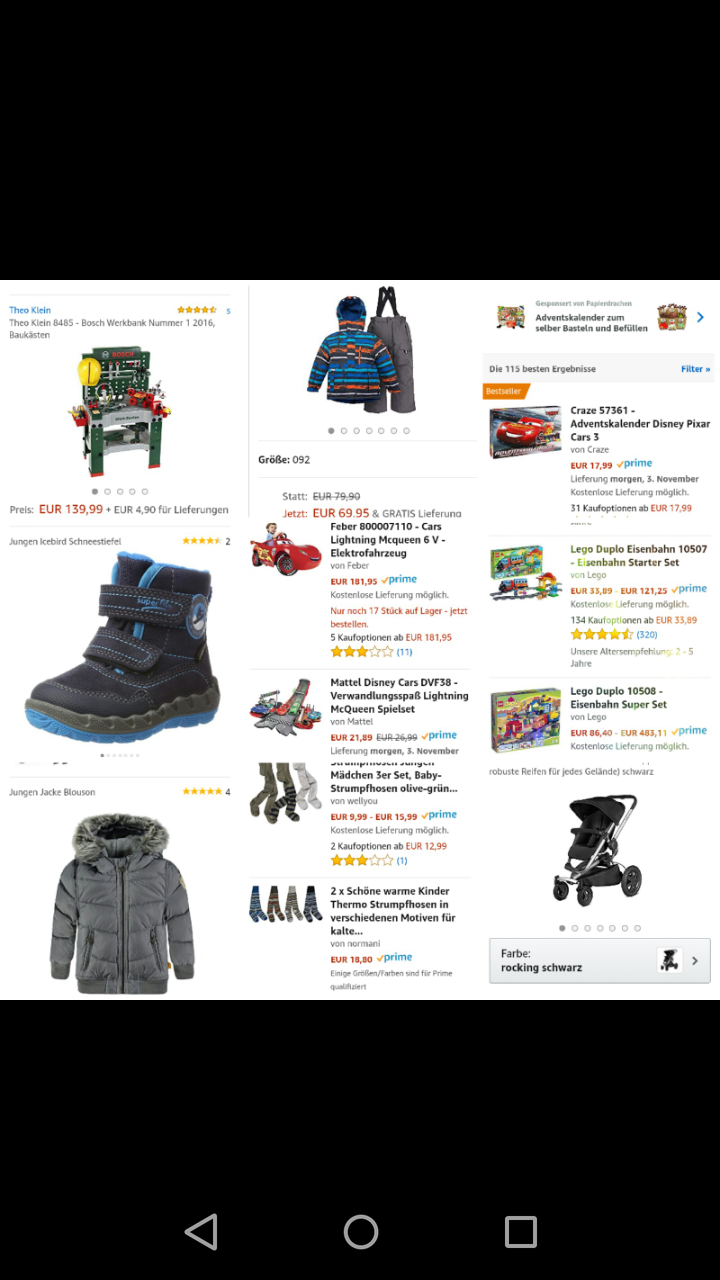Open the 11 reviews link for Feber car
This screenshot has height=1280, width=720.
(404, 652)
